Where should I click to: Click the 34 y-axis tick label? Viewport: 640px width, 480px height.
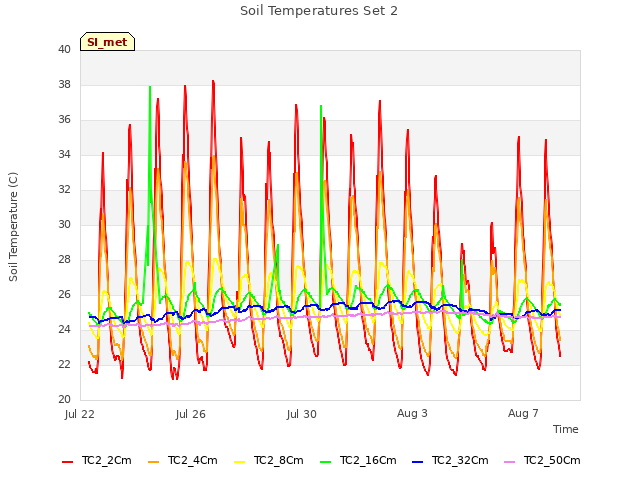click(x=64, y=154)
